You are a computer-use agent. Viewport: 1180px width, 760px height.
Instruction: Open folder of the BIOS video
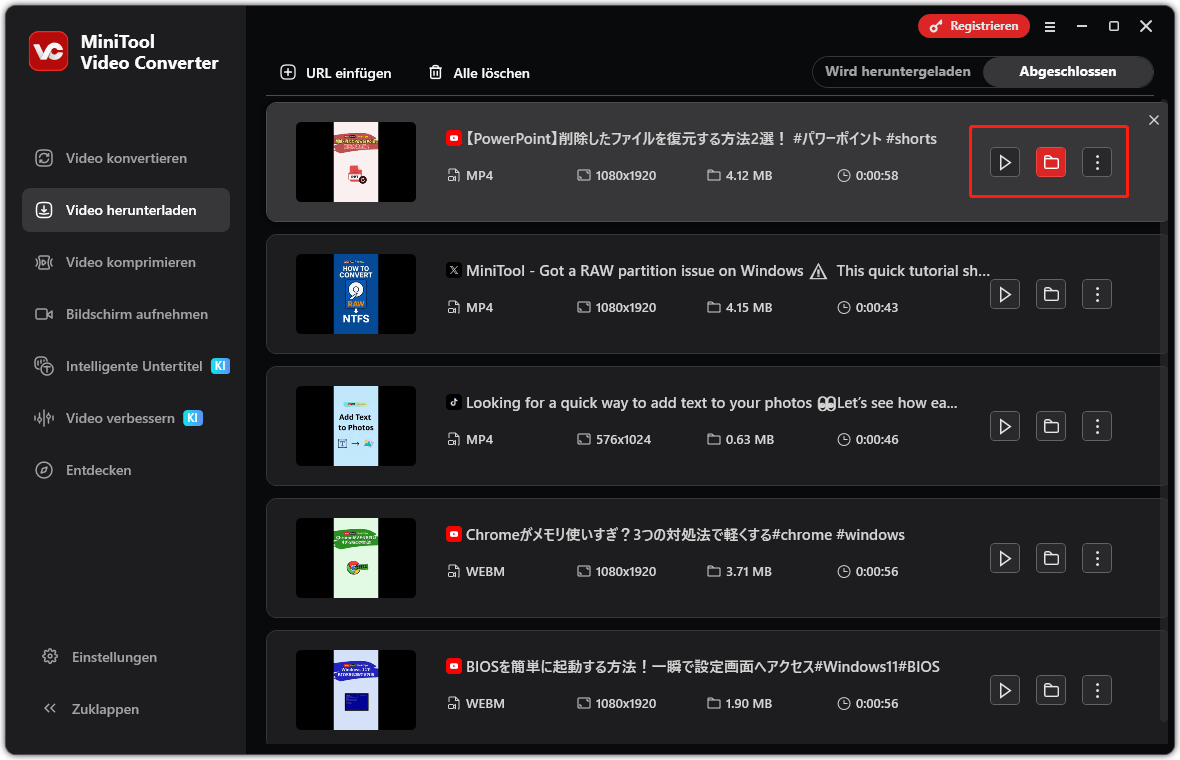coord(1051,691)
